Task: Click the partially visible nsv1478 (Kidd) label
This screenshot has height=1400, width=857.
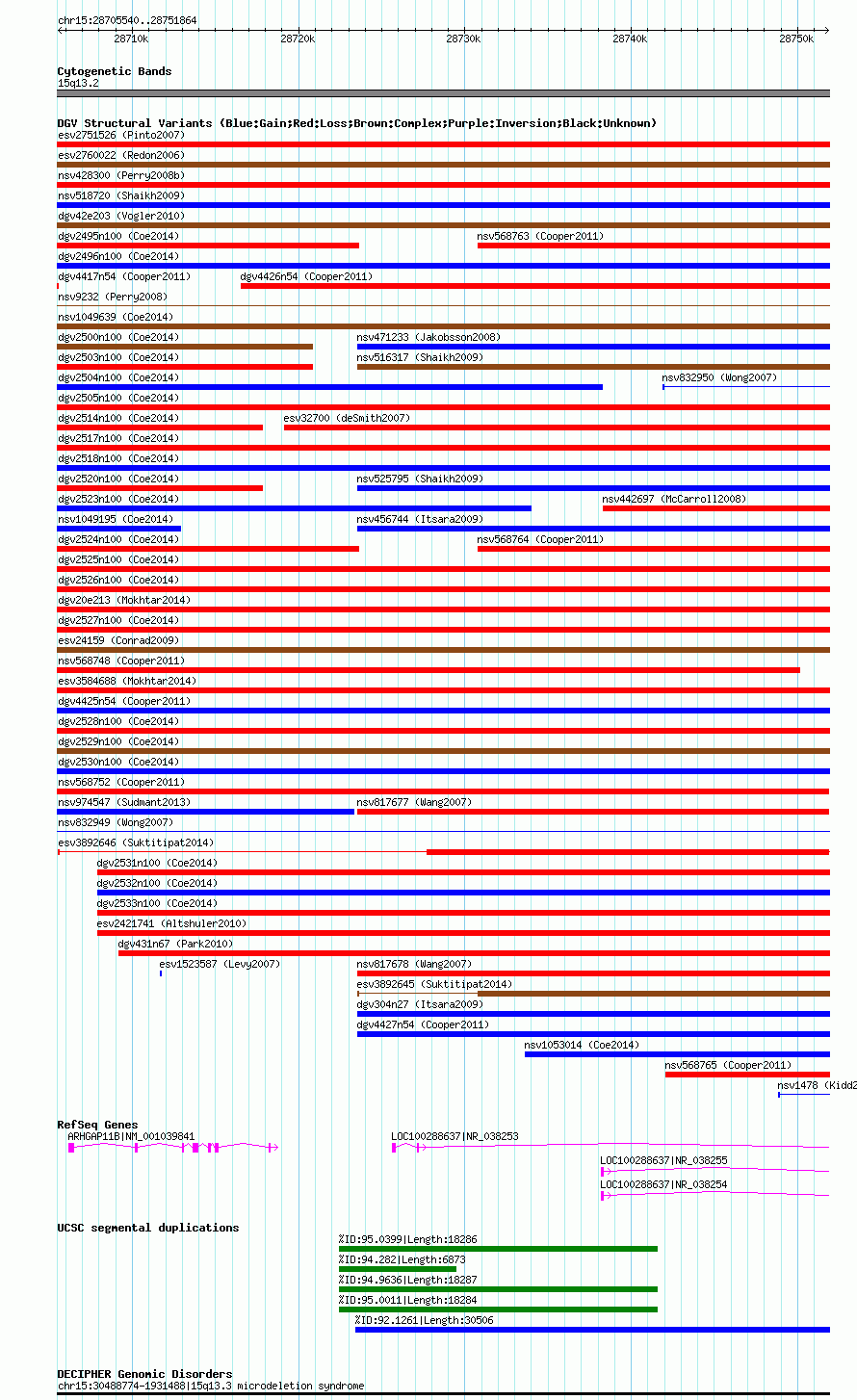Action: 818,1085
